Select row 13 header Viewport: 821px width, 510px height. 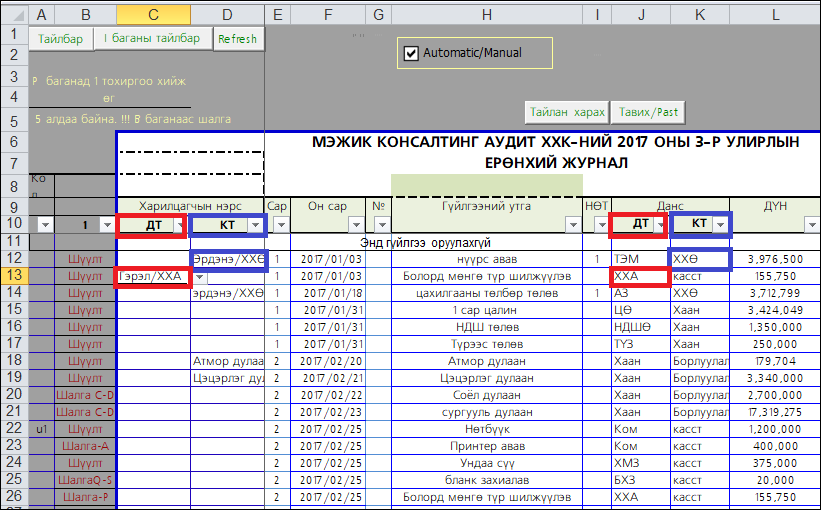pos(14,276)
